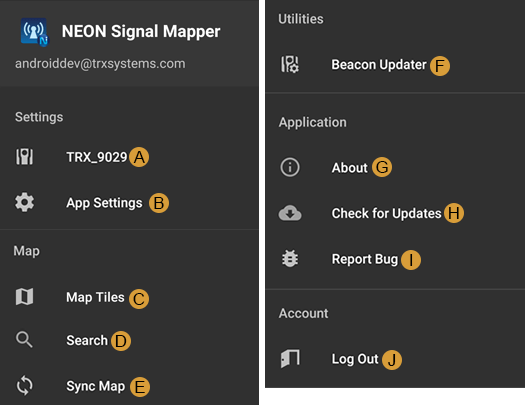Click the TRX_9029 tracking unit icon
525x405 pixels.
(x=24, y=157)
